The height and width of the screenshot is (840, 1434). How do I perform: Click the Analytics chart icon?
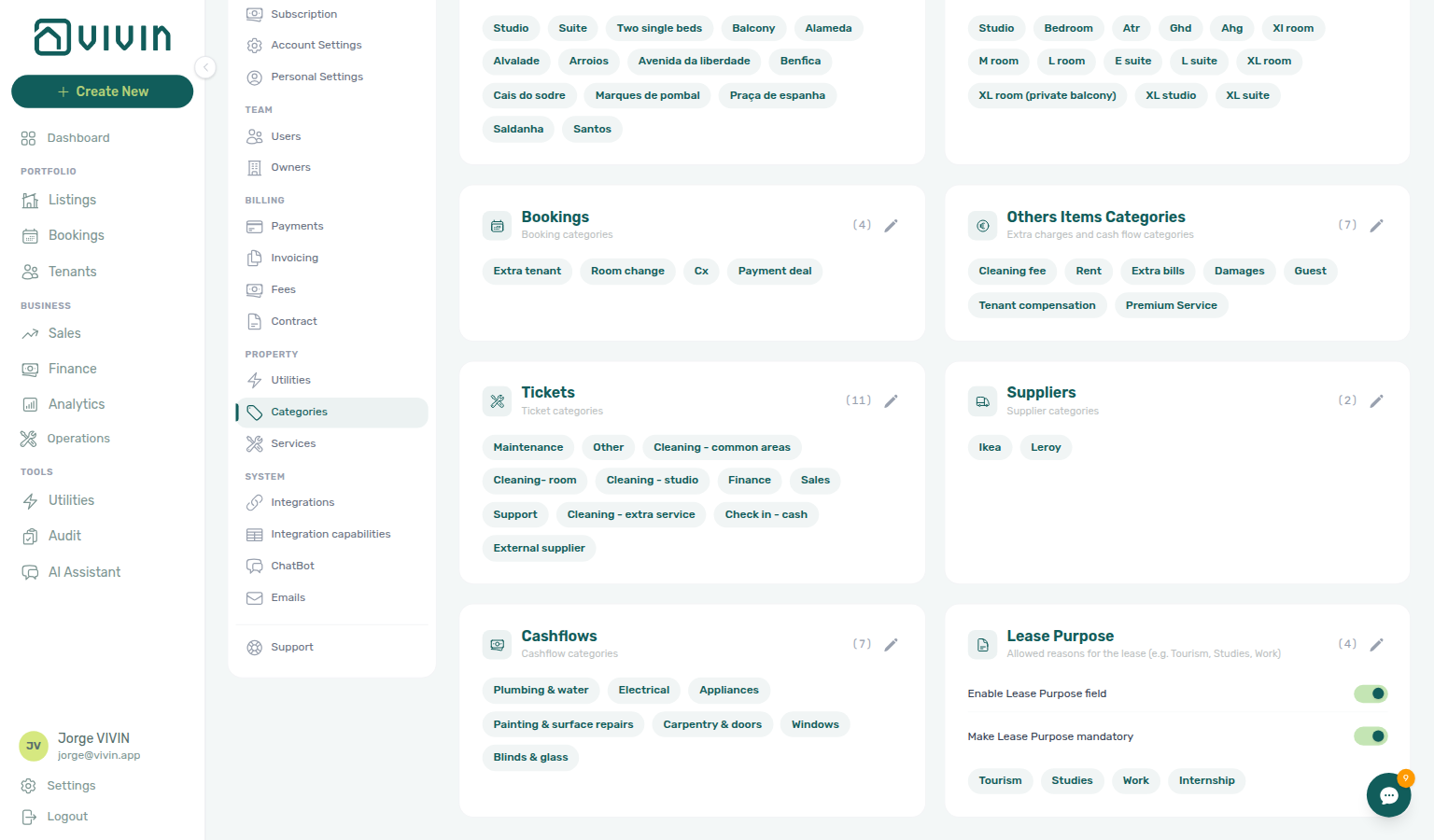click(x=30, y=404)
